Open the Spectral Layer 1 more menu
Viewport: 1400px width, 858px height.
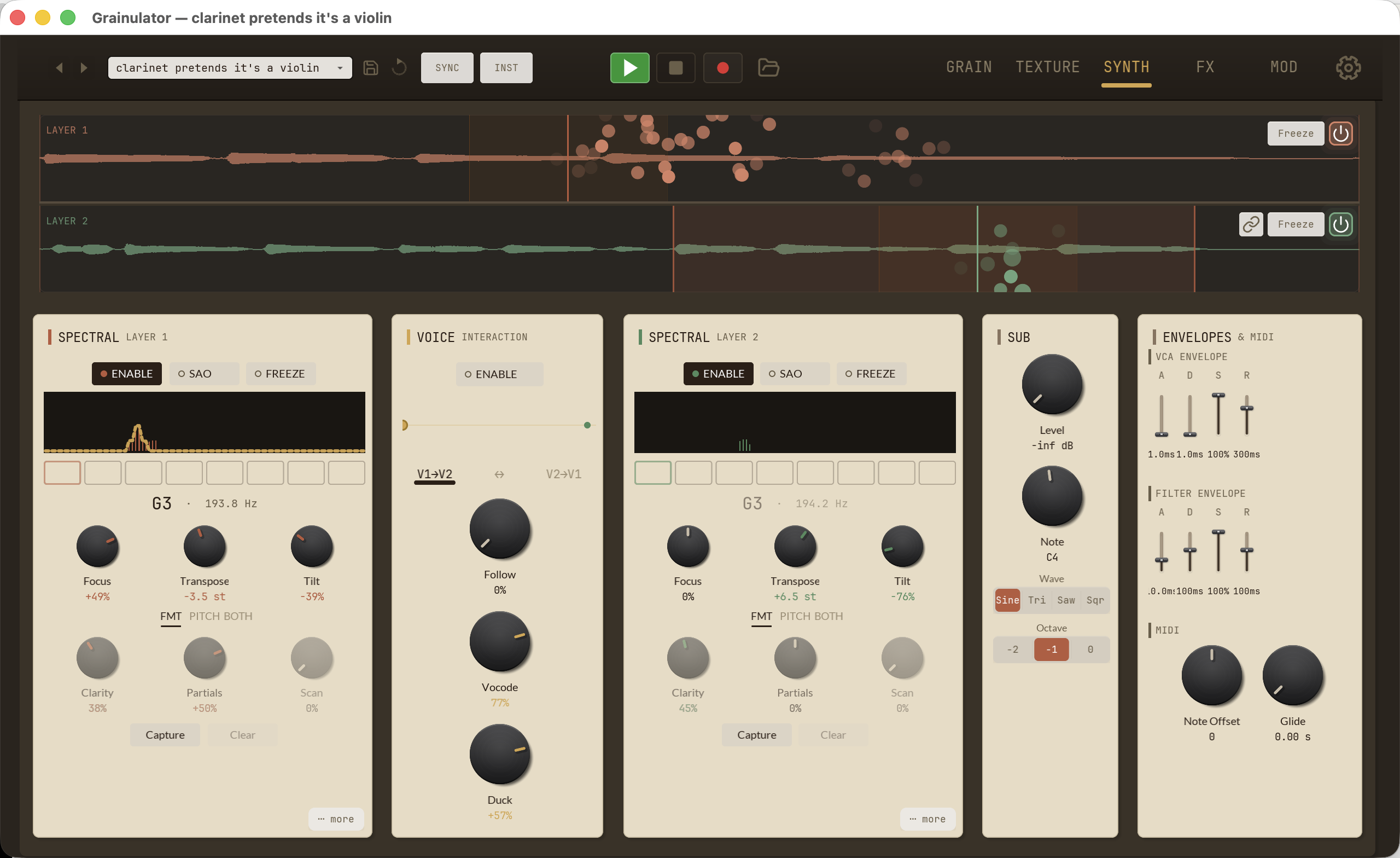336,819
